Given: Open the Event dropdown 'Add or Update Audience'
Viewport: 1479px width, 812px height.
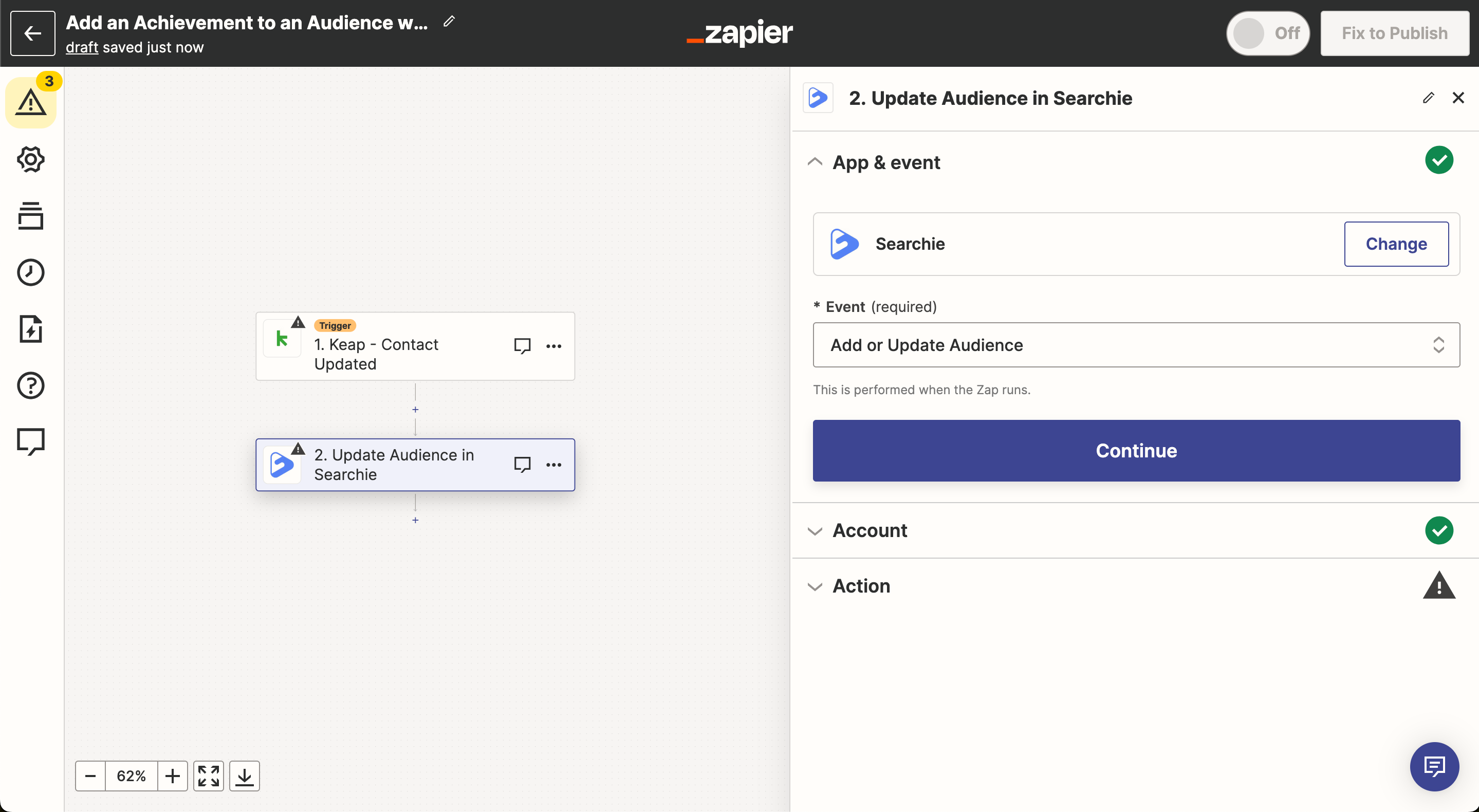Looking at the screenshot, I should click(1136, 344).
